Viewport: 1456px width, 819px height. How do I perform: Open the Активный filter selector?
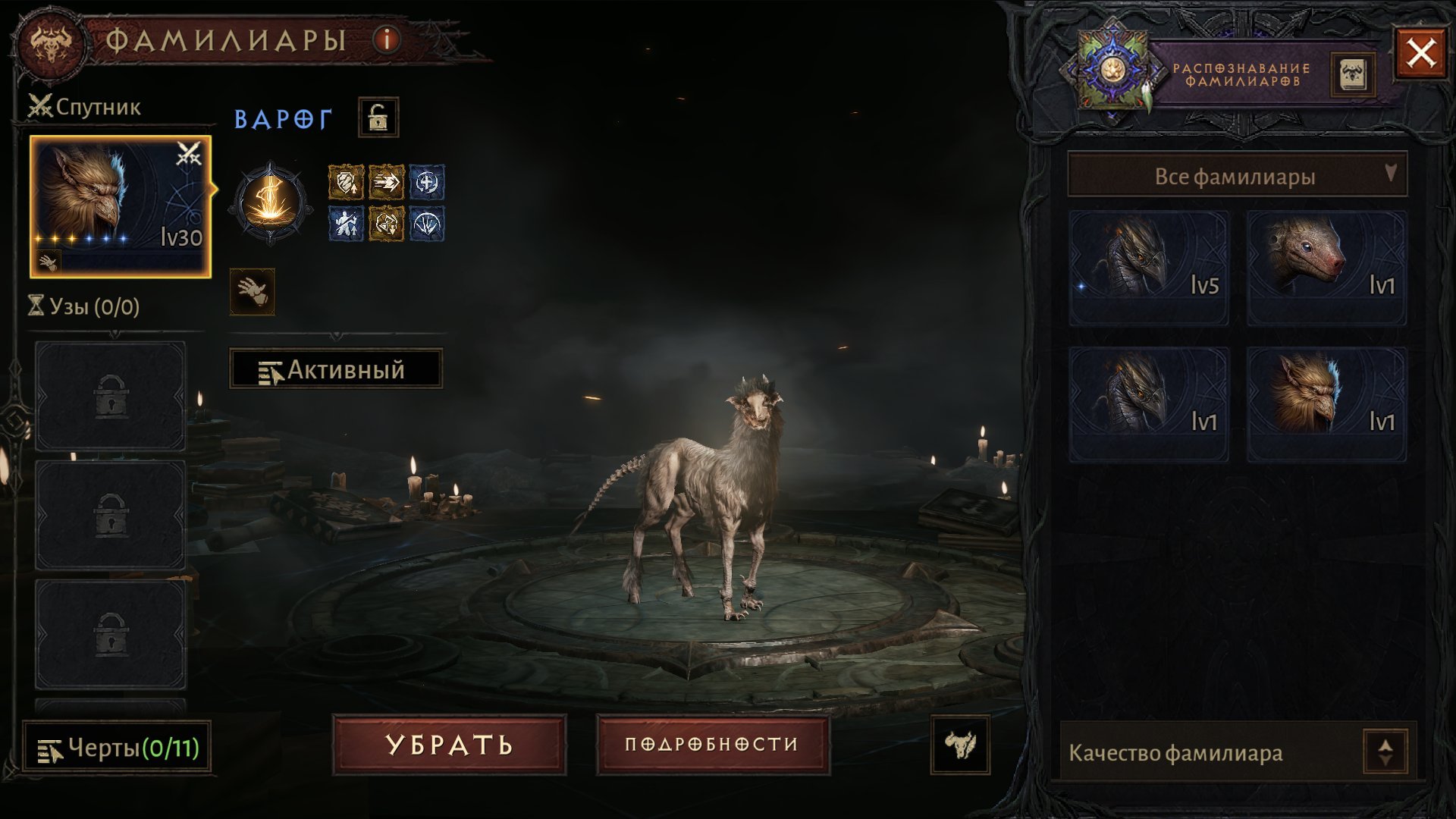[x=336, y=369]
